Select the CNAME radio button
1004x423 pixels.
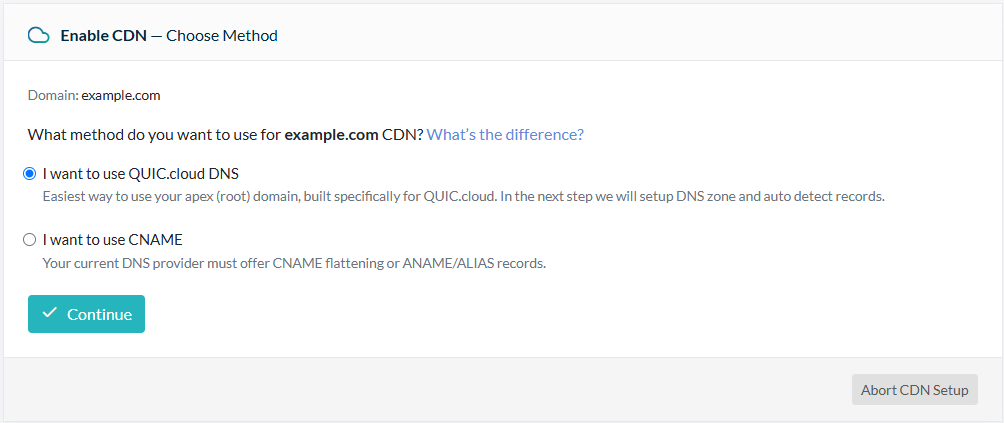pyautogui.click(x=29, y=240)
